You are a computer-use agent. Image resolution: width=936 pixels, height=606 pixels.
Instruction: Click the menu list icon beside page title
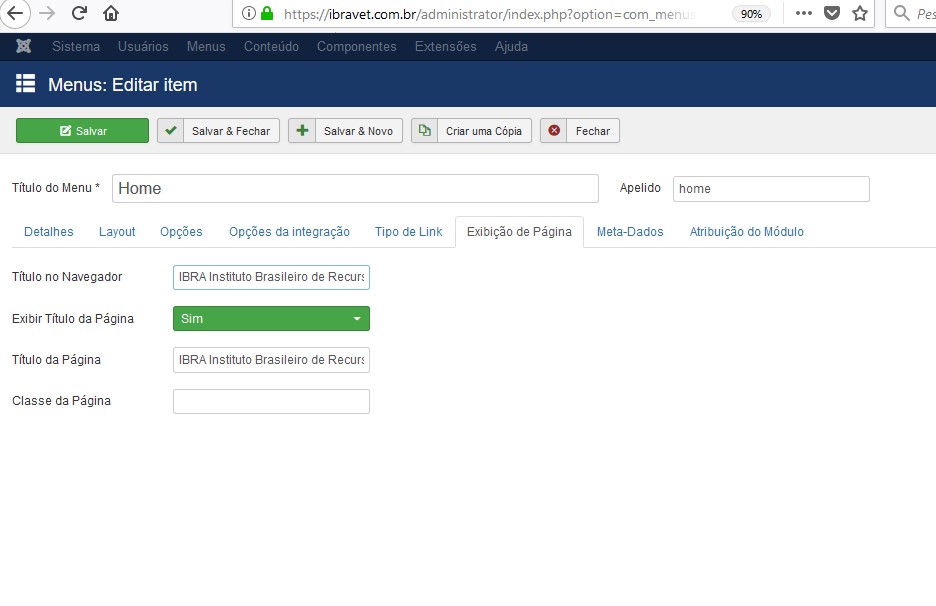coord(25,84)
